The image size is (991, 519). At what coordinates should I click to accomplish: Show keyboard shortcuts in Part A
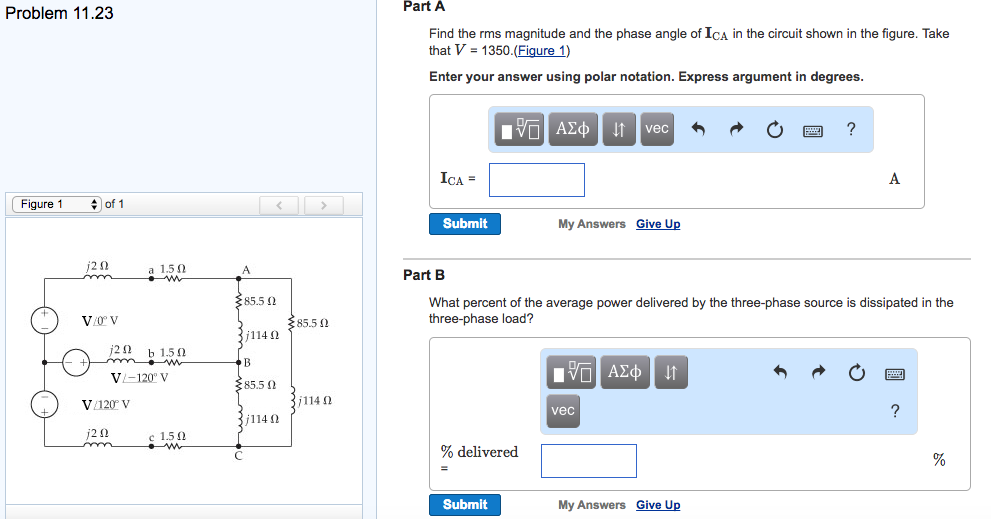tap(813, 131)
